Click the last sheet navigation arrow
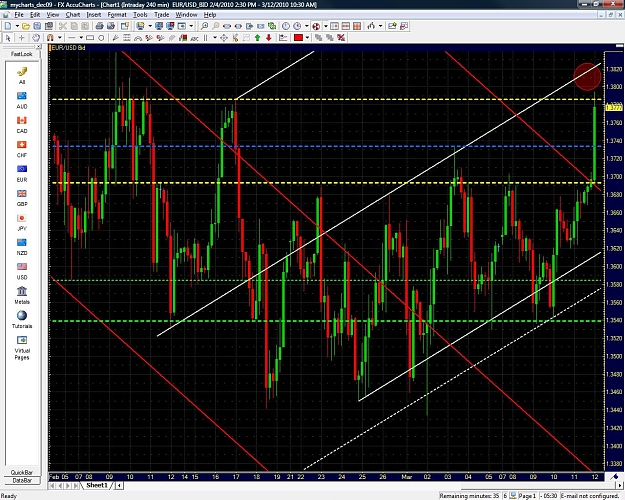Screen dimensions: 625x500 point(77,486)
